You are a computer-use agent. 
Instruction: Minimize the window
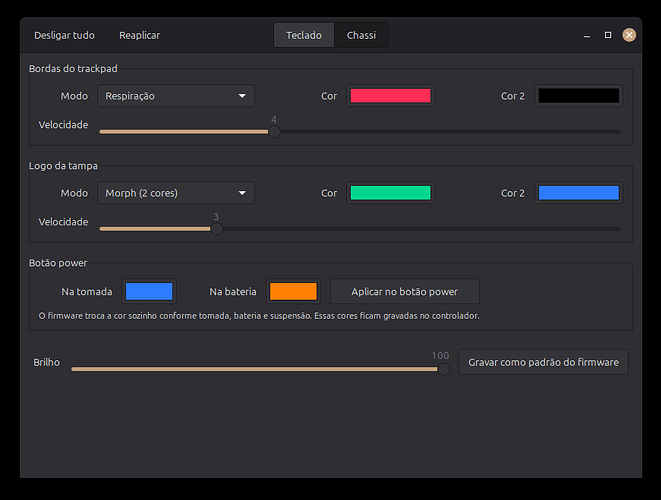(586, 35)
